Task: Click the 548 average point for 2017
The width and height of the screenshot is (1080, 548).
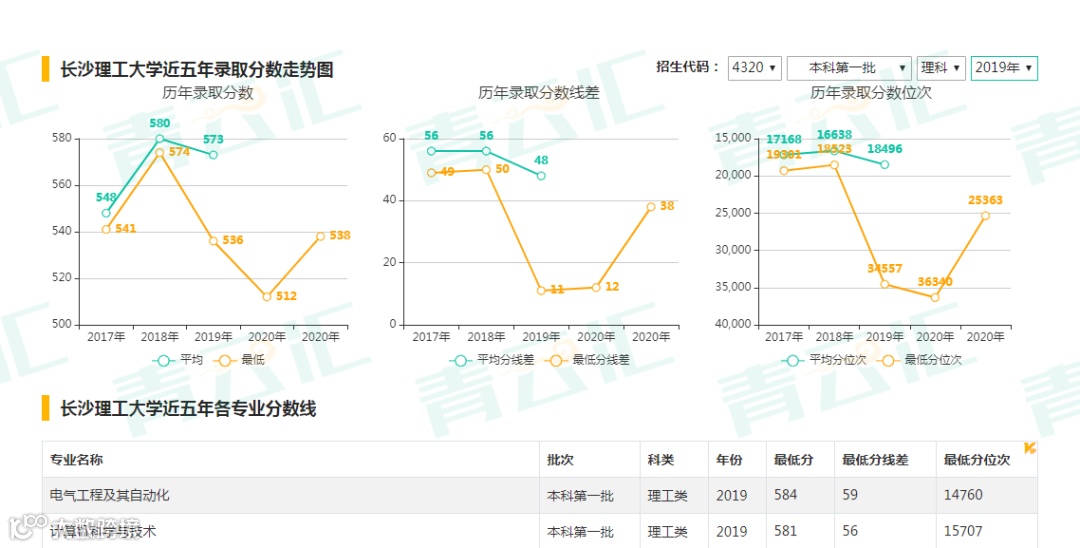Action: coord(106,213)
